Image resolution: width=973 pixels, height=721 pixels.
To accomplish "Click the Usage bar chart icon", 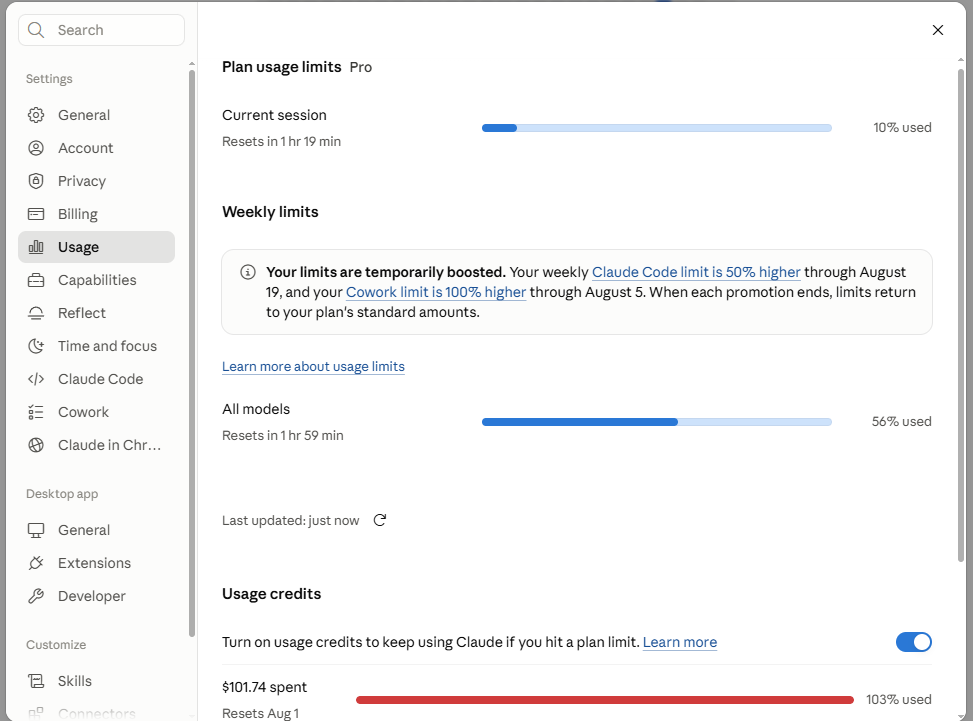I will pos(36,247).
